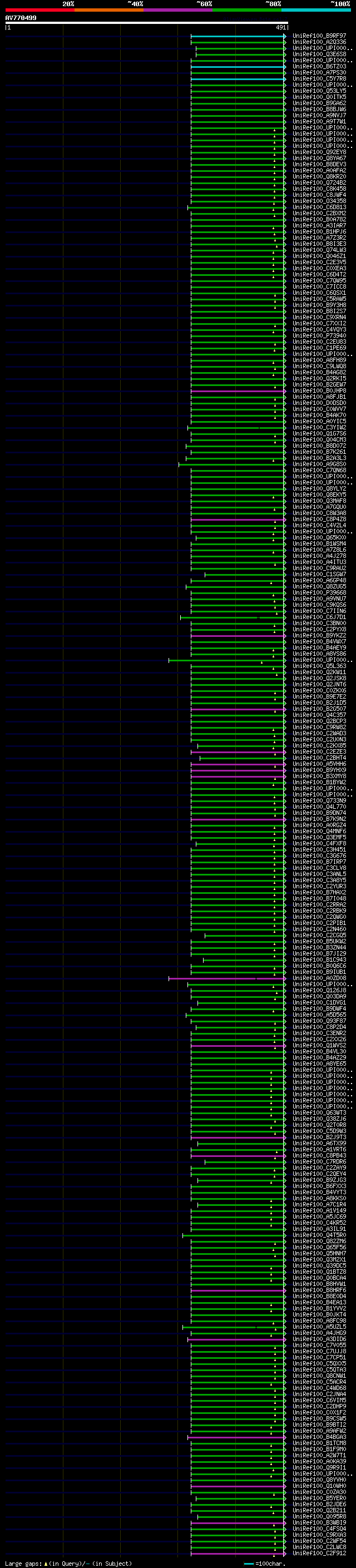Select the UniRef100_B3WBI9 label
The image size is (356, 1568).
point(319,1523)
